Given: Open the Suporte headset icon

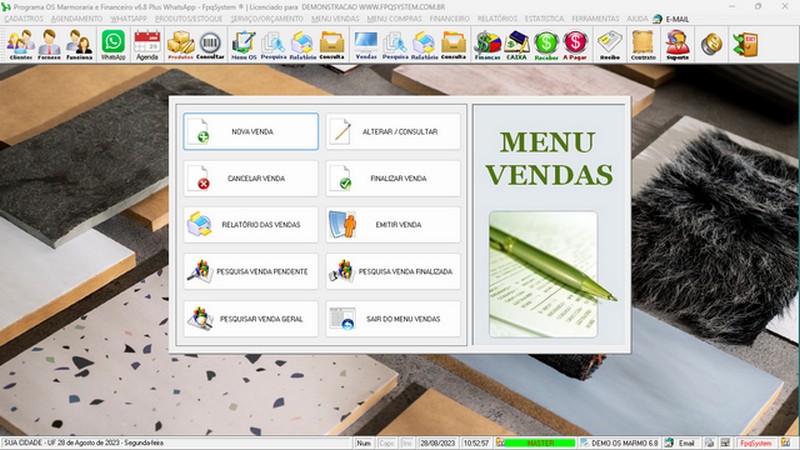Looking at the screenshot, I should [678, 44].
